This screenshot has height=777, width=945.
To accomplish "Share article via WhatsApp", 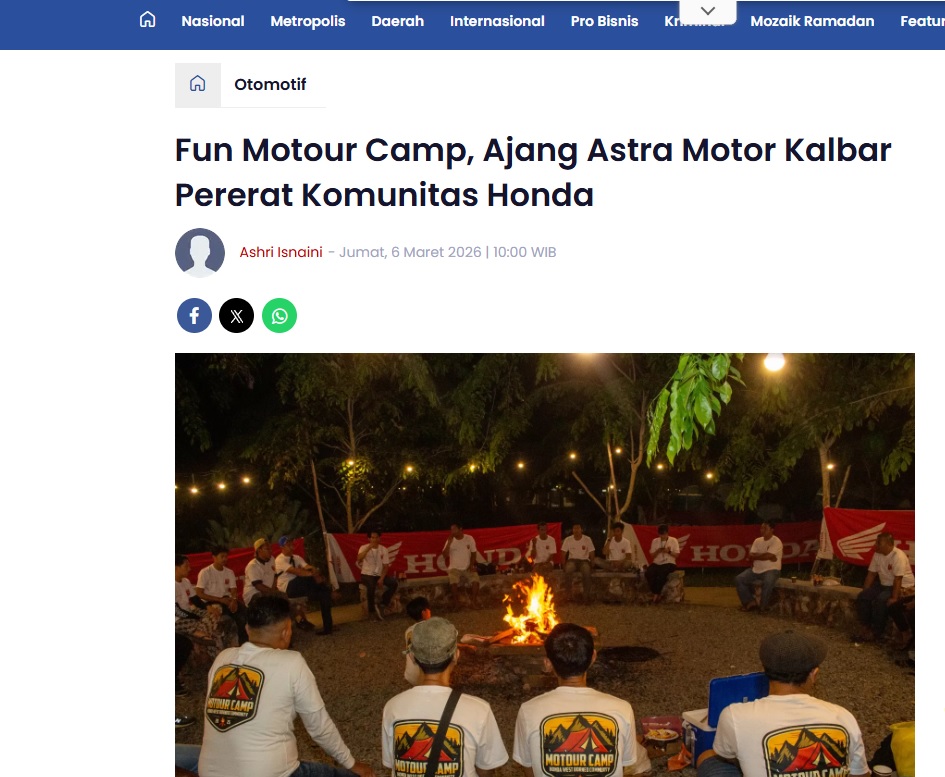I will pyautogui.click(x=280, y=315).
